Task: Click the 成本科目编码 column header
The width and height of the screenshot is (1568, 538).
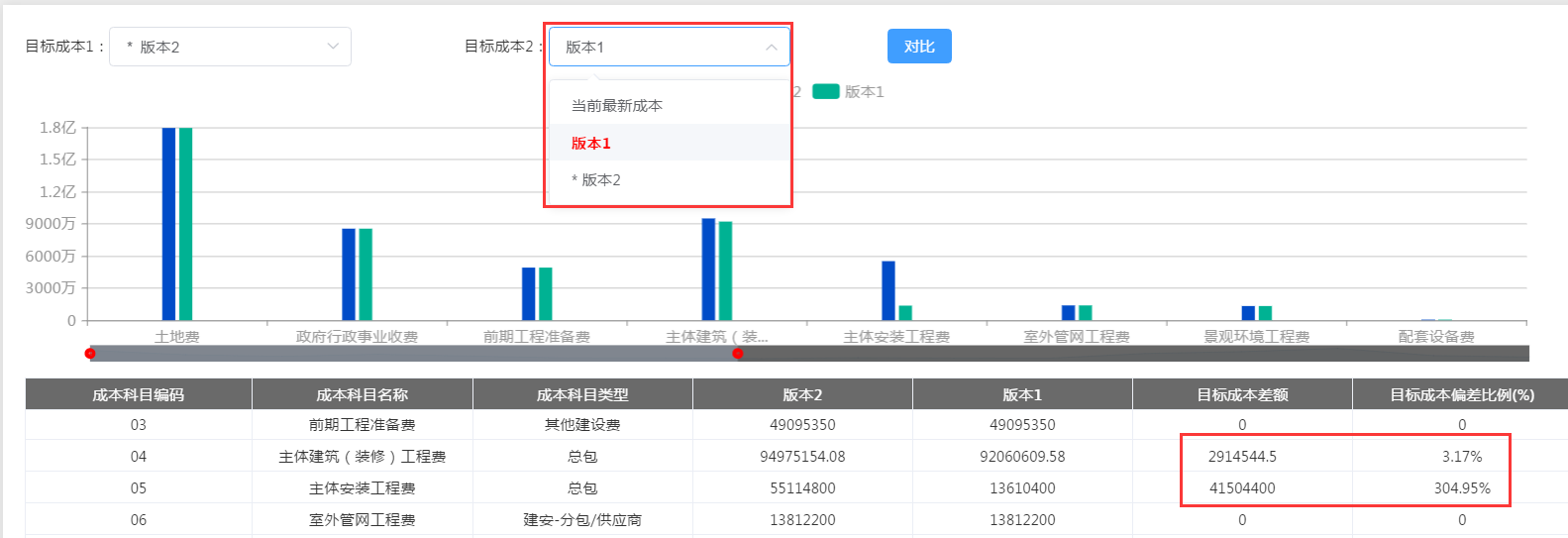Action: [139, 394]
